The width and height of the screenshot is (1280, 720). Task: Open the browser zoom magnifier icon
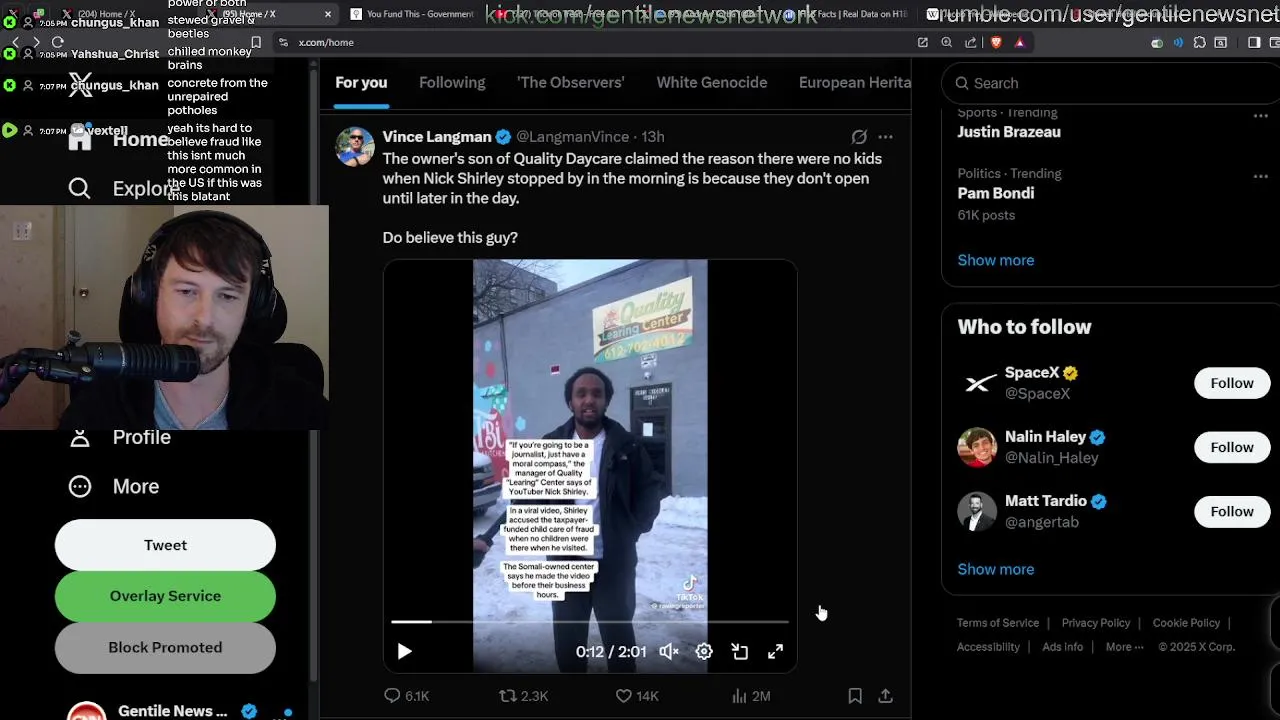tap(946, 42)
